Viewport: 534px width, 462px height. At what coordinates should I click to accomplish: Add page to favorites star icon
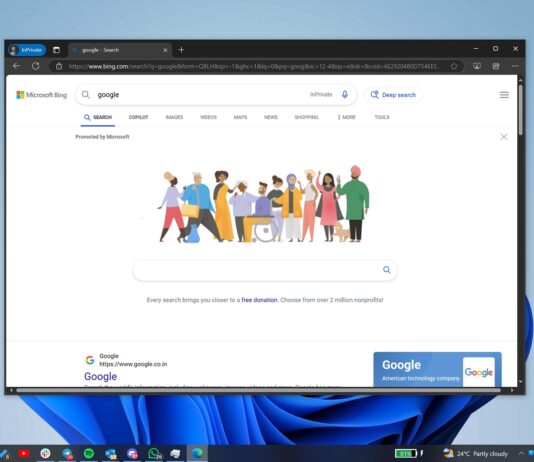pos(454,66)
